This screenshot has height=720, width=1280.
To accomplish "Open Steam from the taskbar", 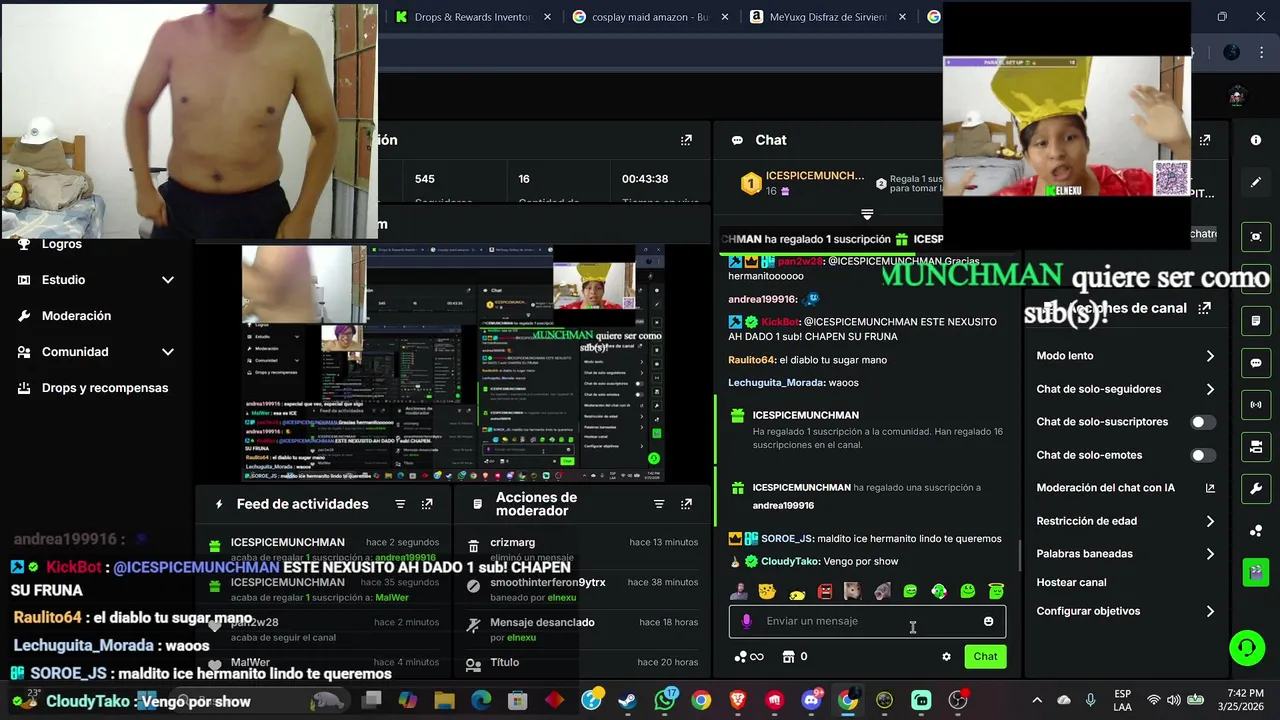I will coord(628,701).
